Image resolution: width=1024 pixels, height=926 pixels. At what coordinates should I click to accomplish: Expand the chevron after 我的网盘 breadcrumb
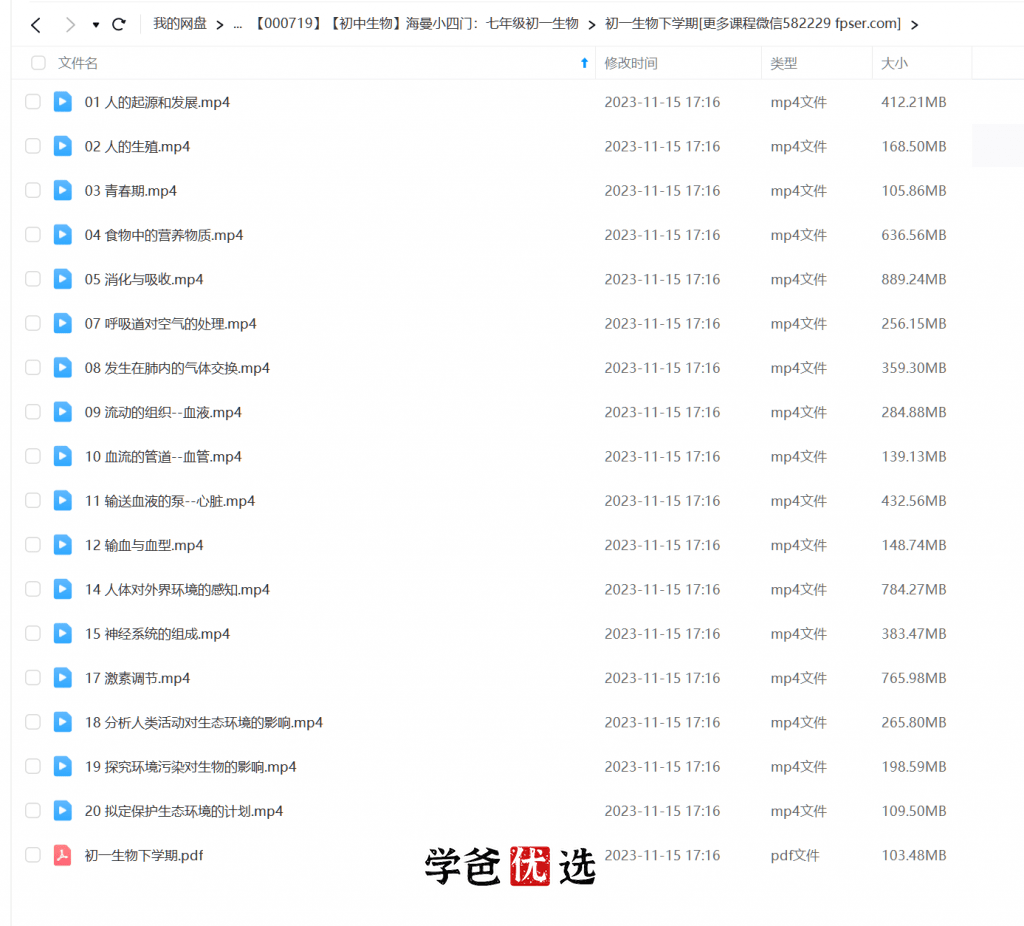220,25
